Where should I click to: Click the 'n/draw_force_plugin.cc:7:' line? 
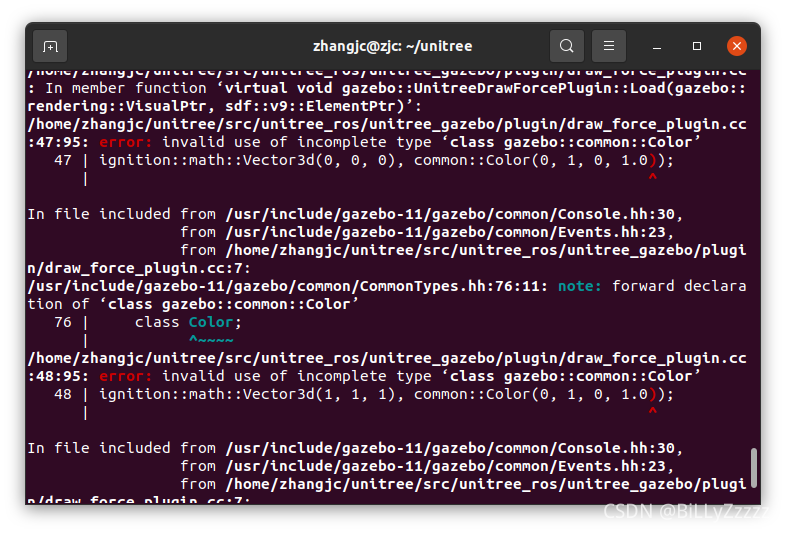pyautogui.click(x=139, y=268)
